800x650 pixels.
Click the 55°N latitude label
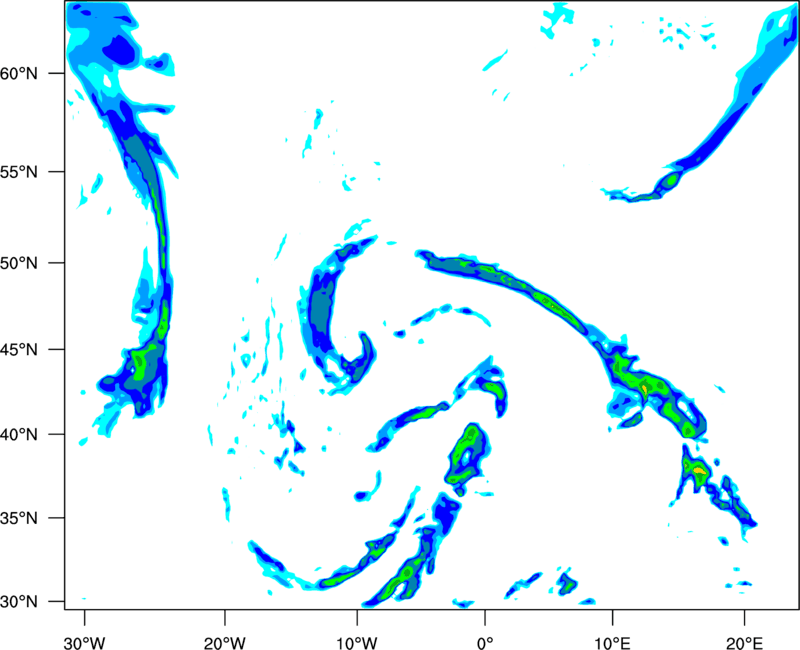19,171
